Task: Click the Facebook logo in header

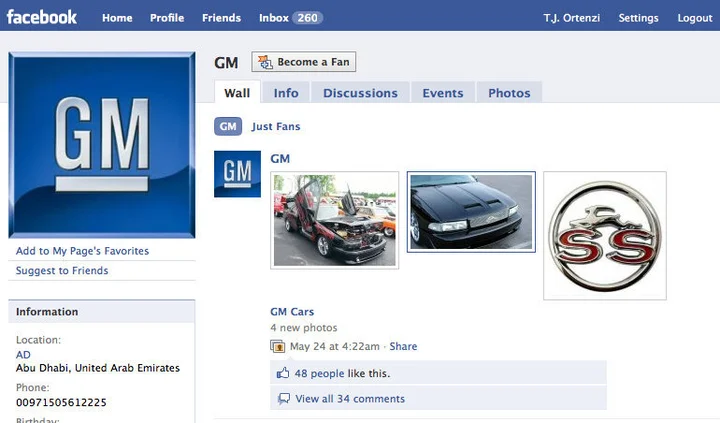Action: tap(42, 17)
